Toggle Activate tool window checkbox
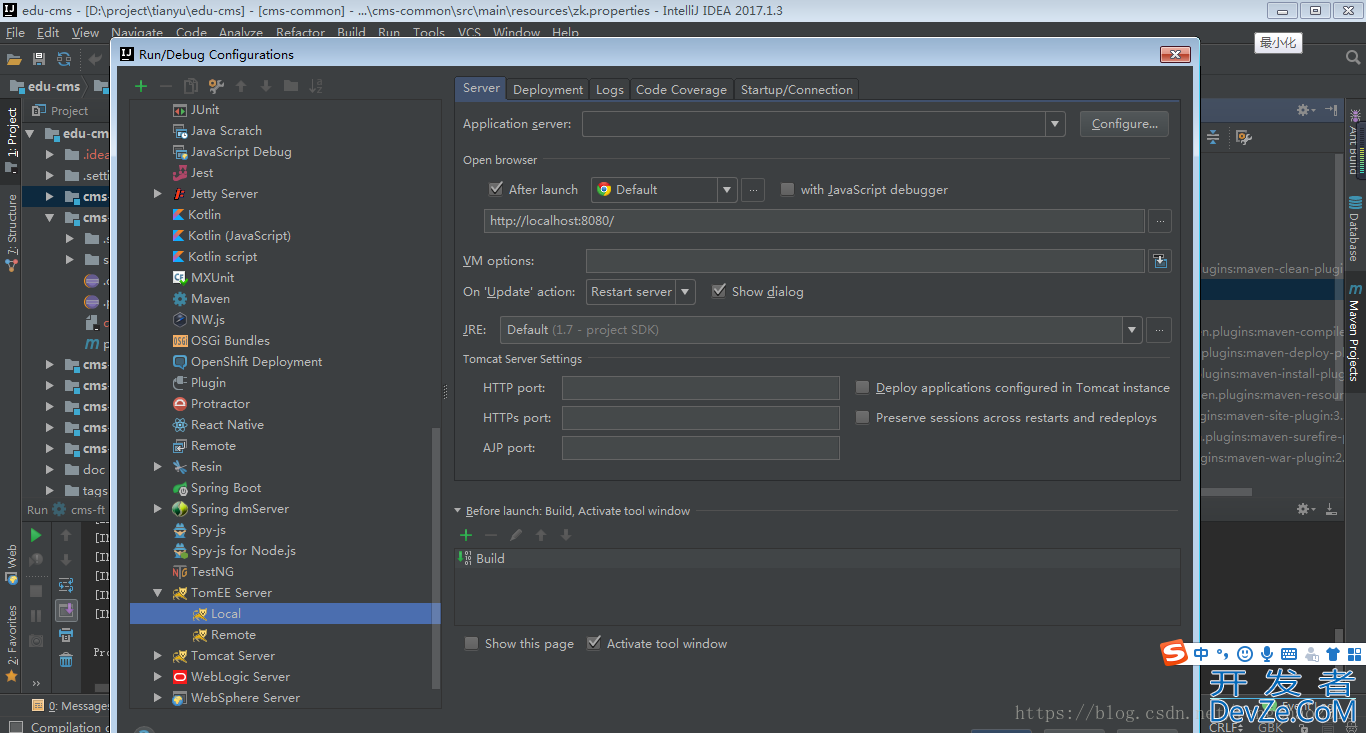The height and width of the screenshot is (733, 1366). [594, 643]
